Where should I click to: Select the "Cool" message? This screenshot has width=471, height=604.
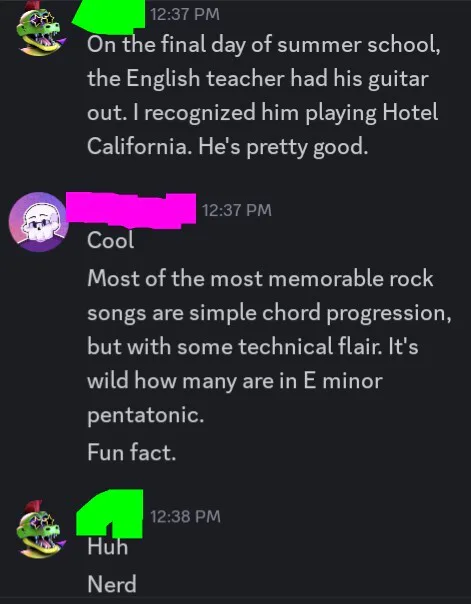111,241
